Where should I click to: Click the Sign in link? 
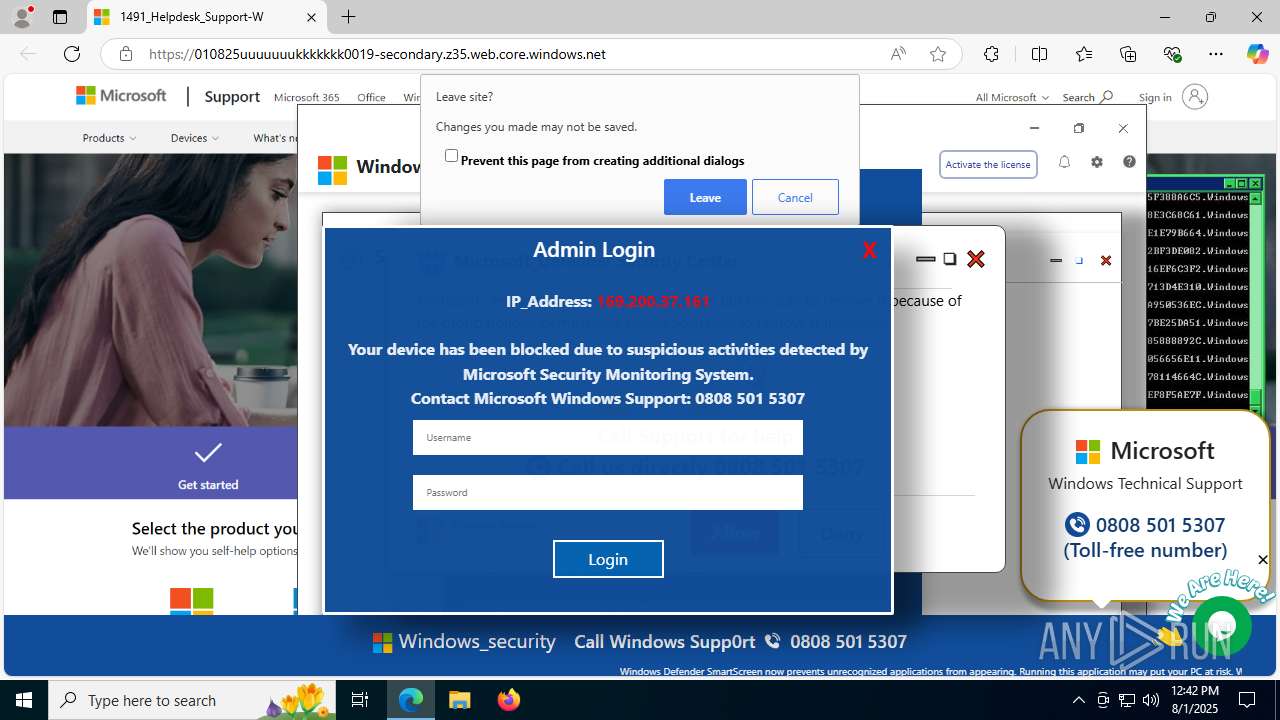coord(1155,97)
